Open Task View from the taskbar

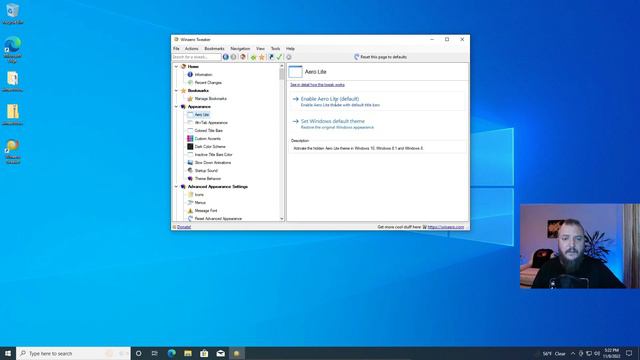tap(155, 353)
